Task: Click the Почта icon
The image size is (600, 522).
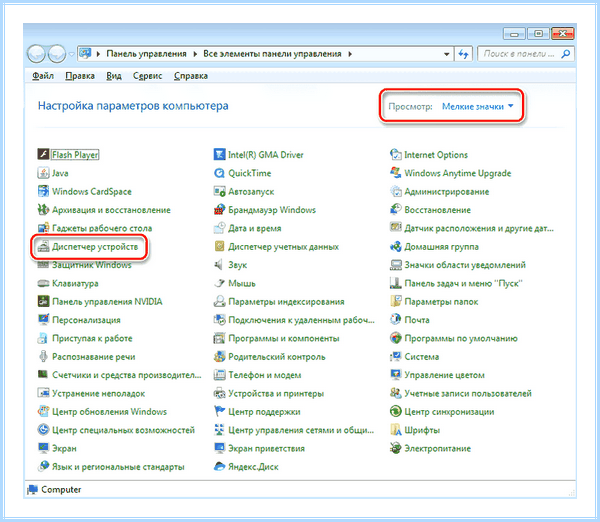Action: pyautogui.click(x=396, y=320)
